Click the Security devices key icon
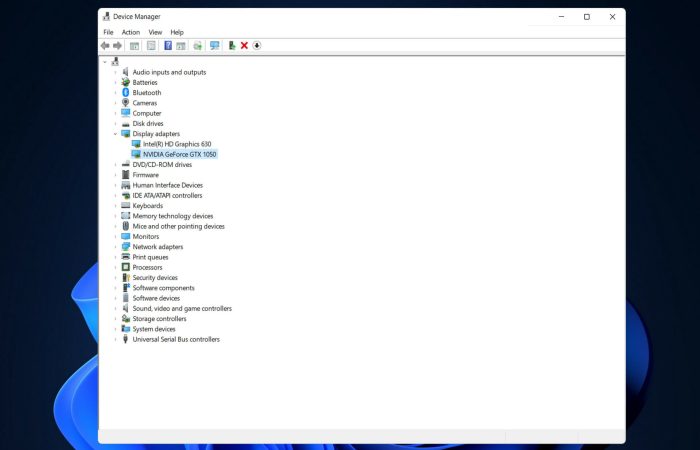 point(125,277)
